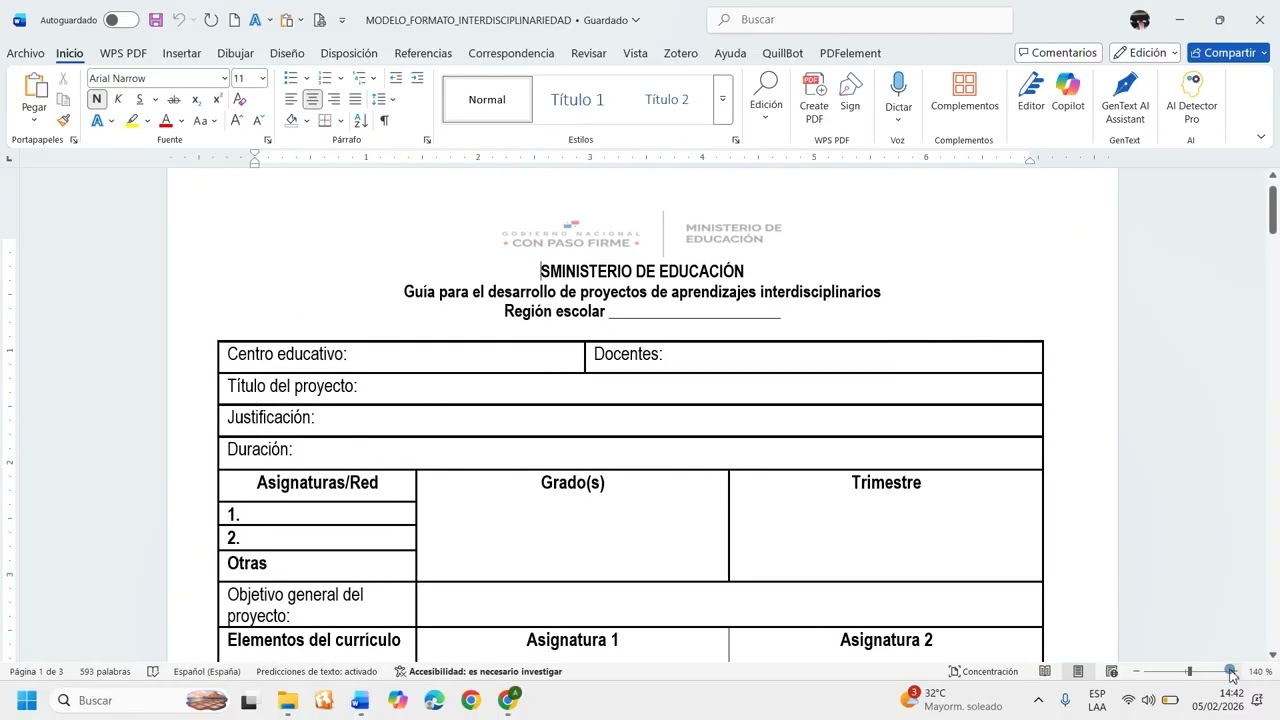1280x720 pixels.
Task: Switch to the Zotero tab
Action: pos(681,53)
